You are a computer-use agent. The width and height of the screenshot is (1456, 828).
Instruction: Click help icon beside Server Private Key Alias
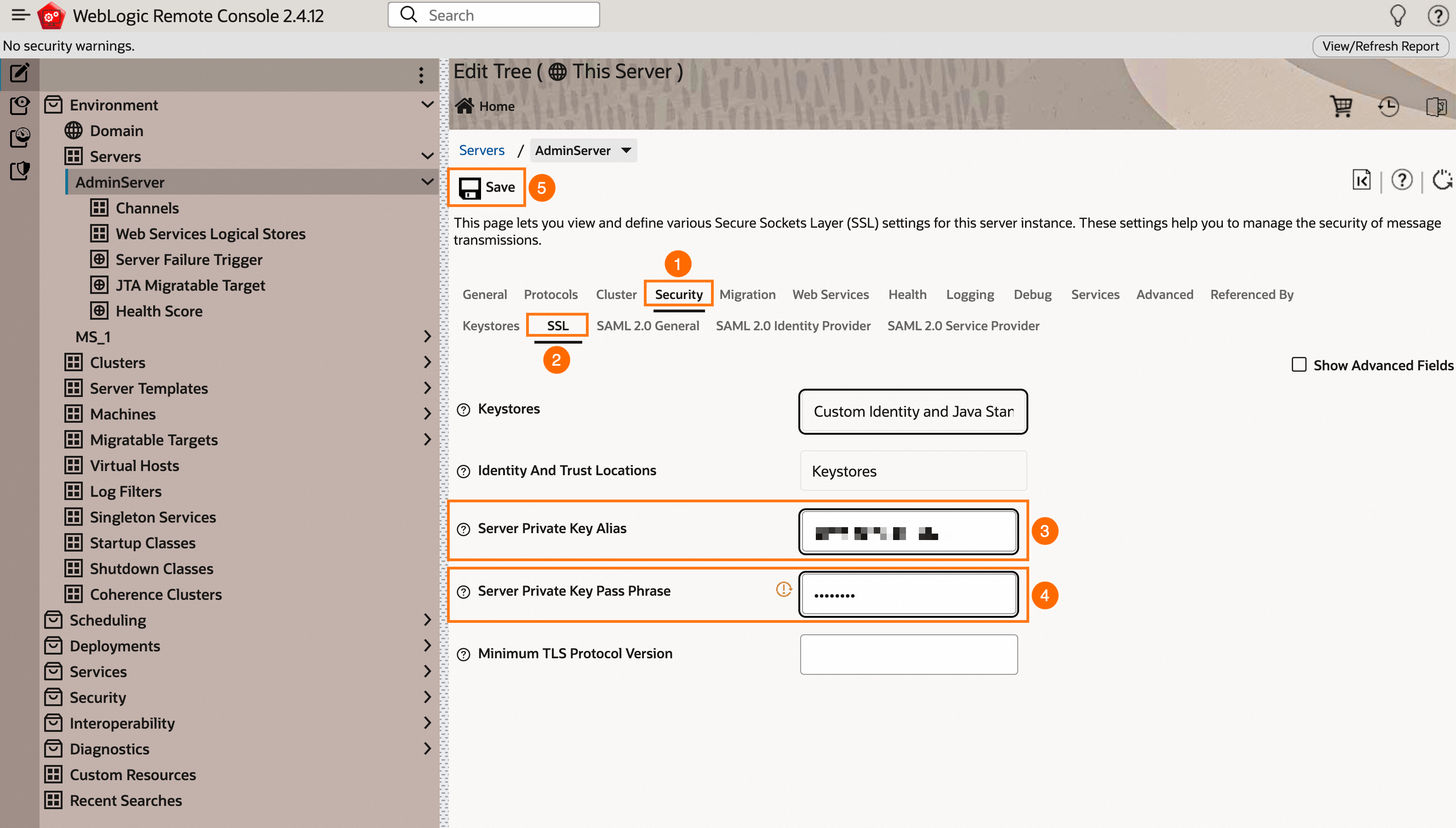click(464, 529)
